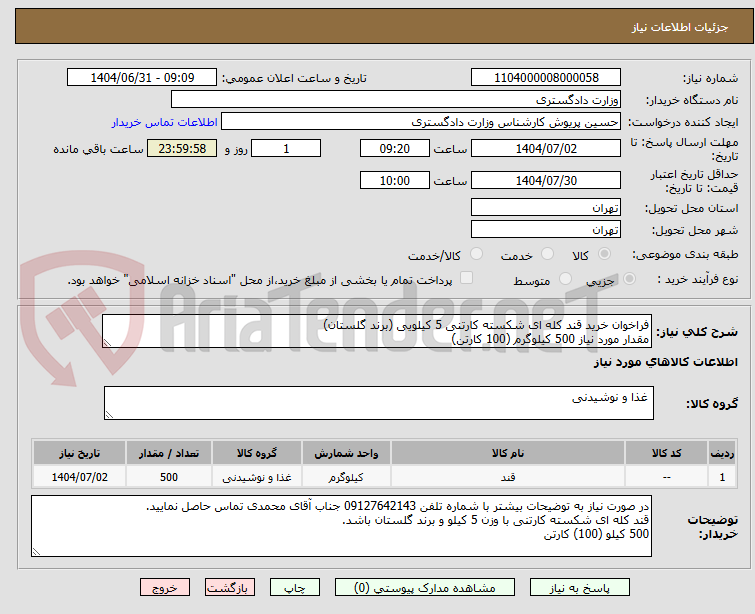The image size is (755, 614).
Task: Click the چاپ print button
Action: coord(295,588)
